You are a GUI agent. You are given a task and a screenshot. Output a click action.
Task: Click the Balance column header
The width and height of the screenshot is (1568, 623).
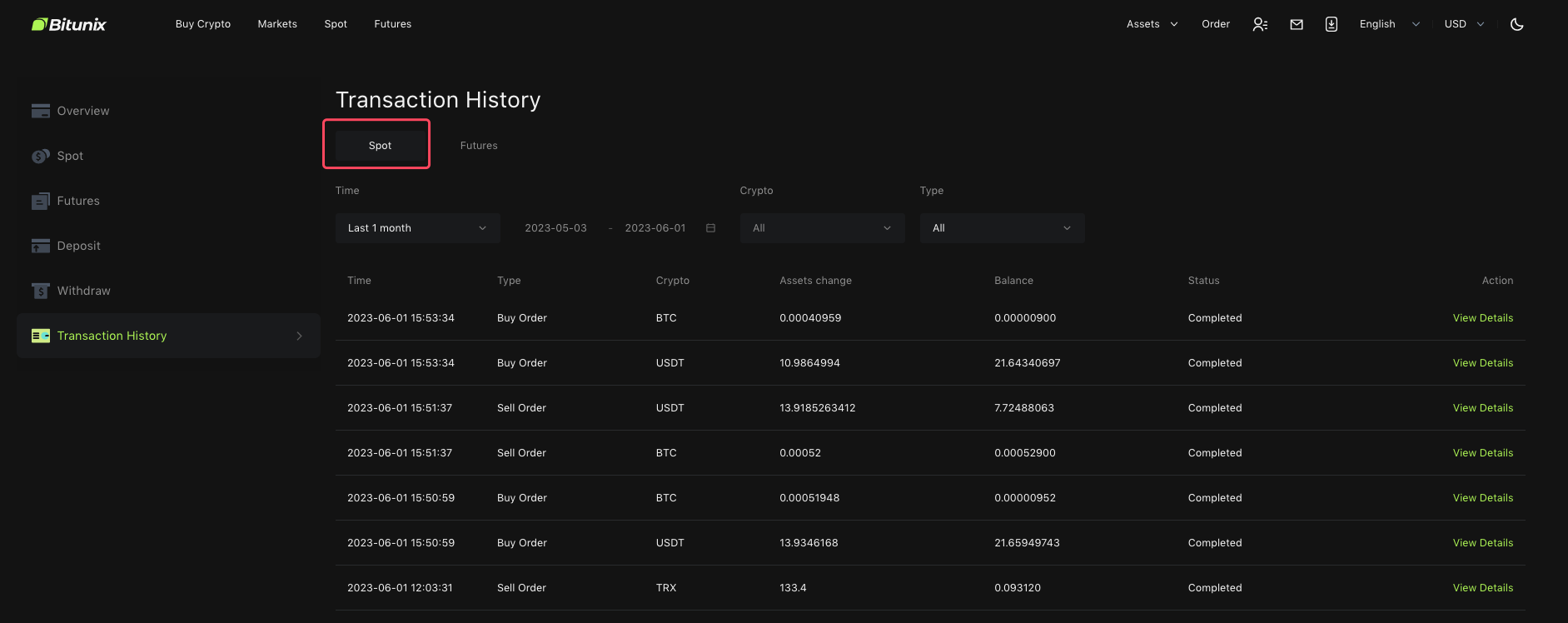point(1013,281)
